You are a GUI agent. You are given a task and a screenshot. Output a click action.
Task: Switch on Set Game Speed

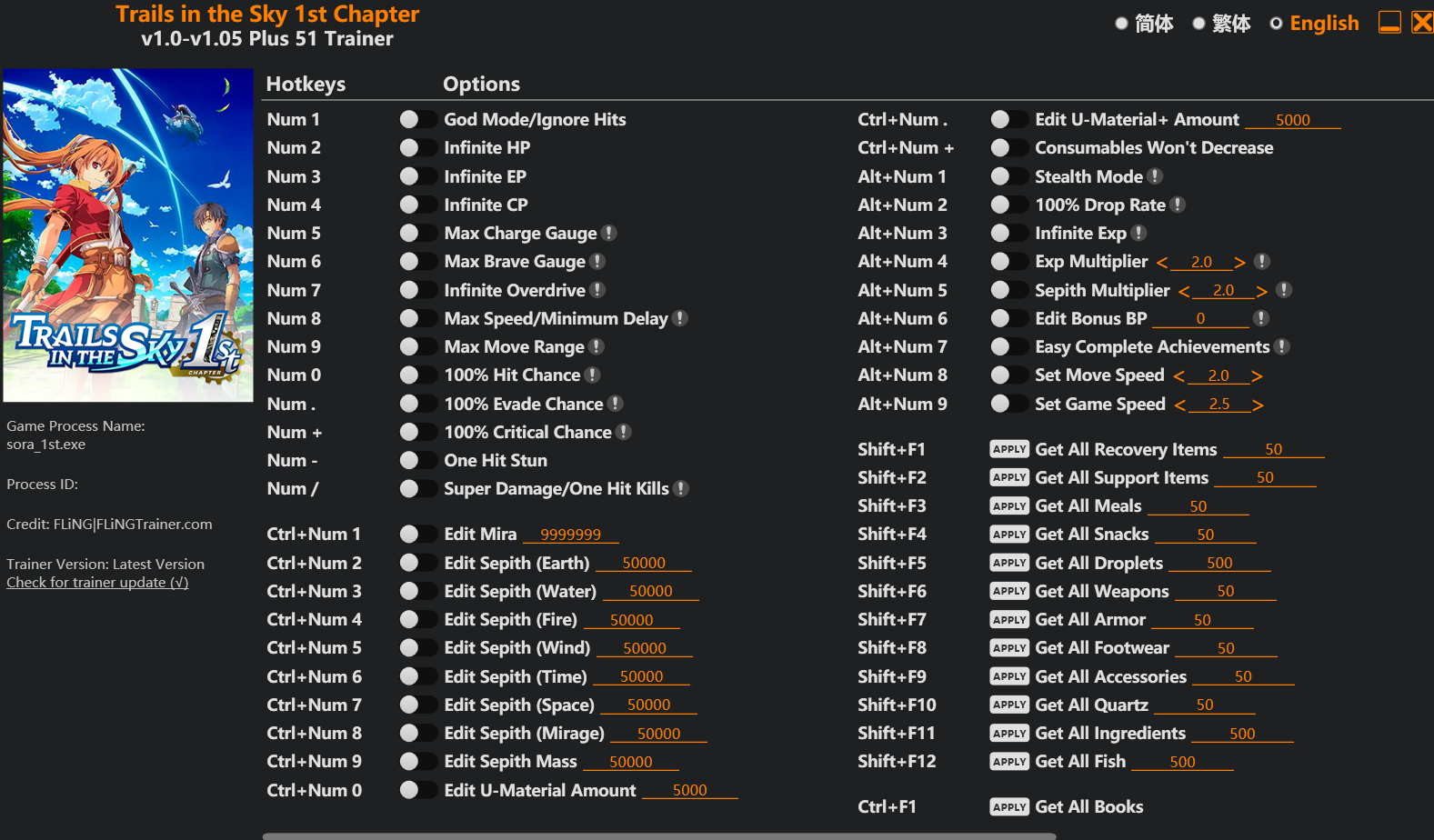click(1009, 404)
